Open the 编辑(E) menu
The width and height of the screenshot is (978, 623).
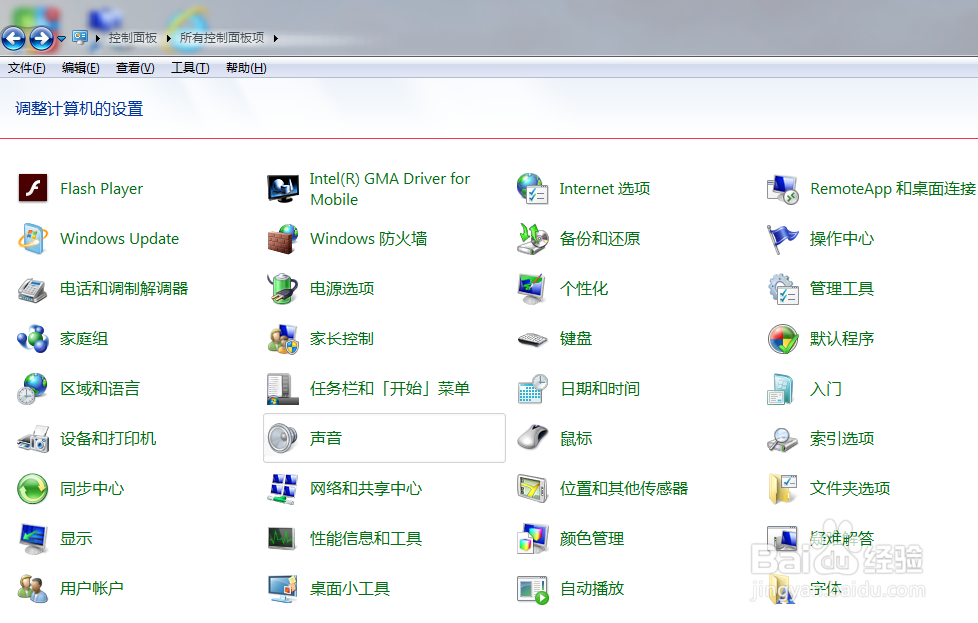[80, 68]
